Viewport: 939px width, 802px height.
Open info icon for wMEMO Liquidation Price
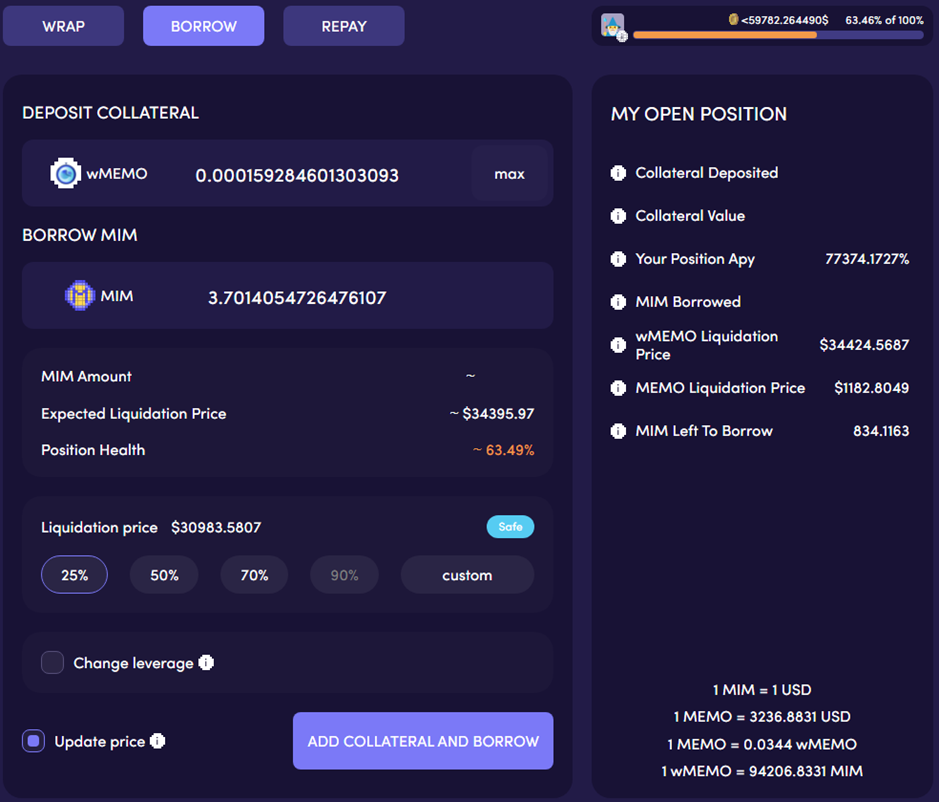[x=618, y=345]
